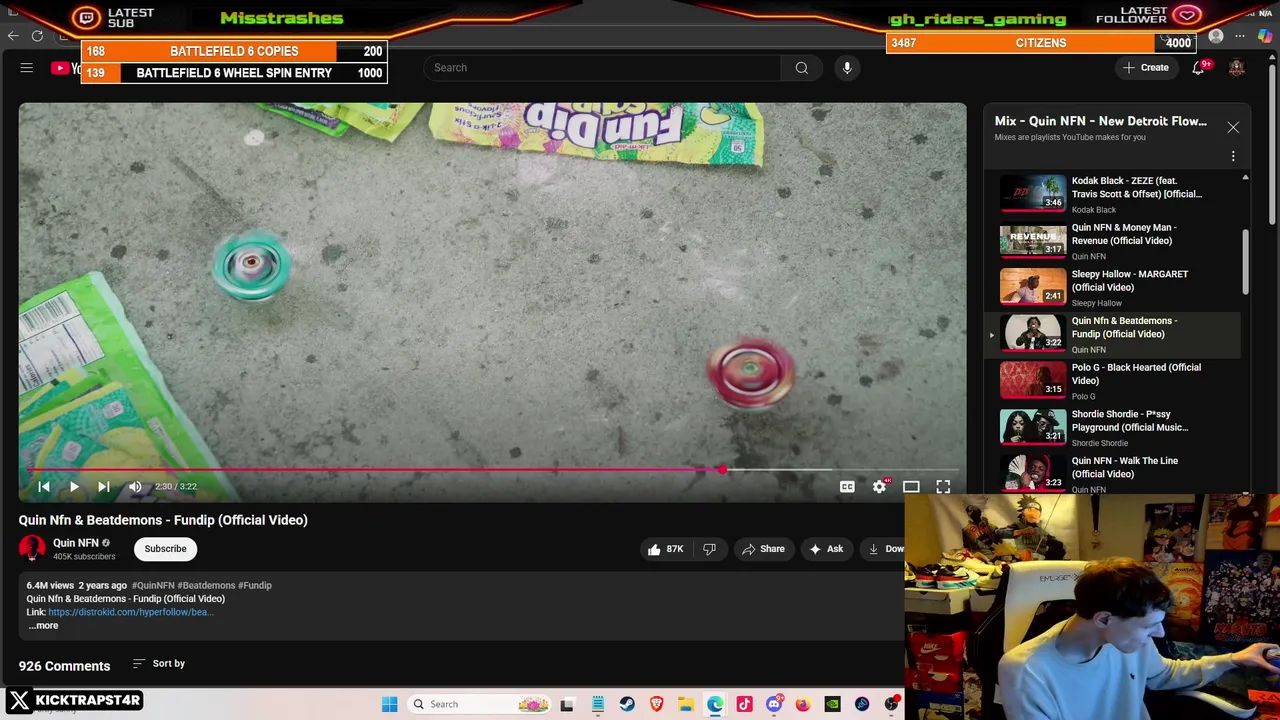Click the Mix playlist title header
The height and width of the screenshot is (720, 1280).
pyautogui.click(x=1100, y=121)
